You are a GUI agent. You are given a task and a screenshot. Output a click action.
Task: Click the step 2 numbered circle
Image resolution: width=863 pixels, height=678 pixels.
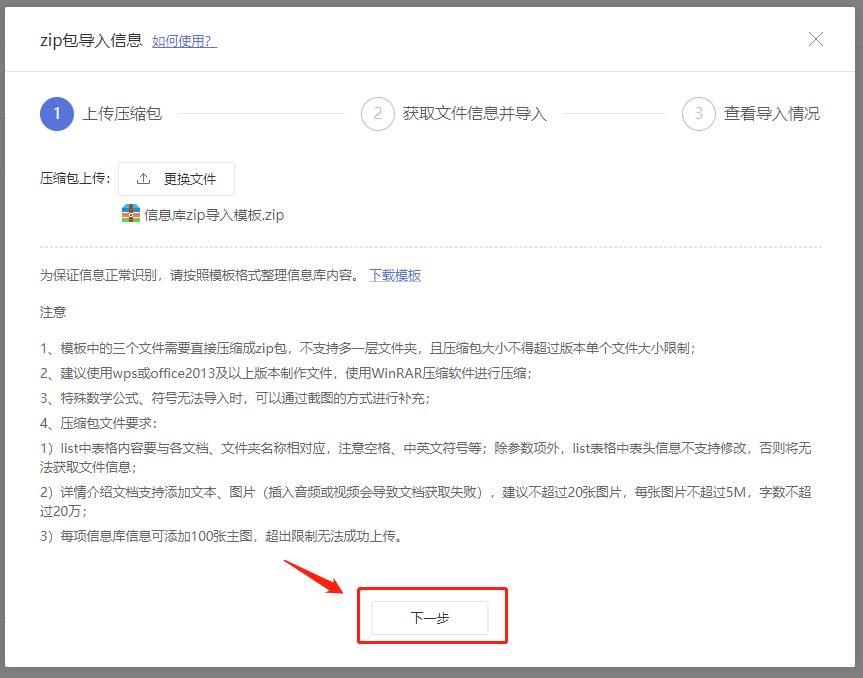(377, 114)
